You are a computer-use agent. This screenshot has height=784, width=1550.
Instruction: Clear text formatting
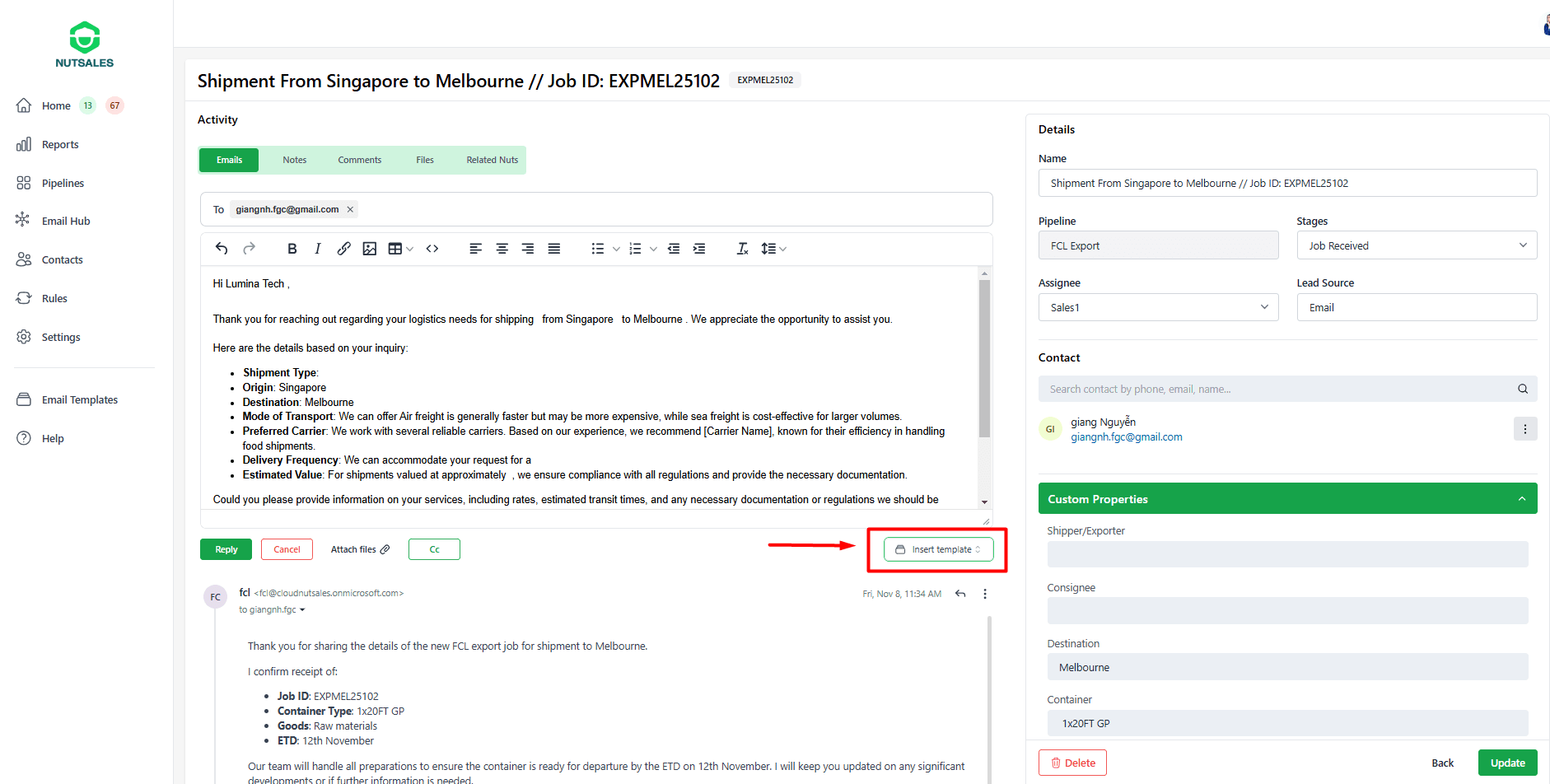coord(742,248)
